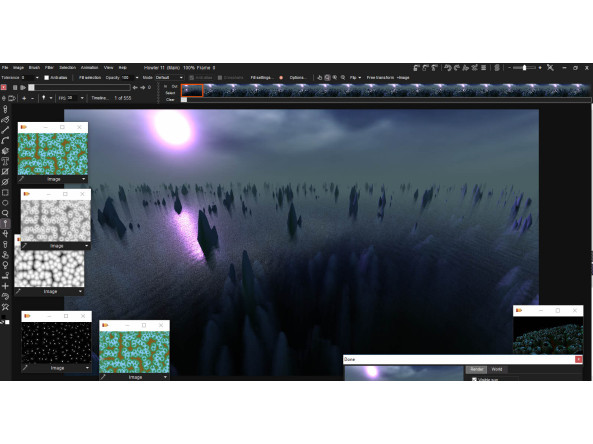This screenshot has width=593, height=444.
Task: Toggle the Crosshairs checkbox
Action: pyautogui.click(x=220, y=78)
